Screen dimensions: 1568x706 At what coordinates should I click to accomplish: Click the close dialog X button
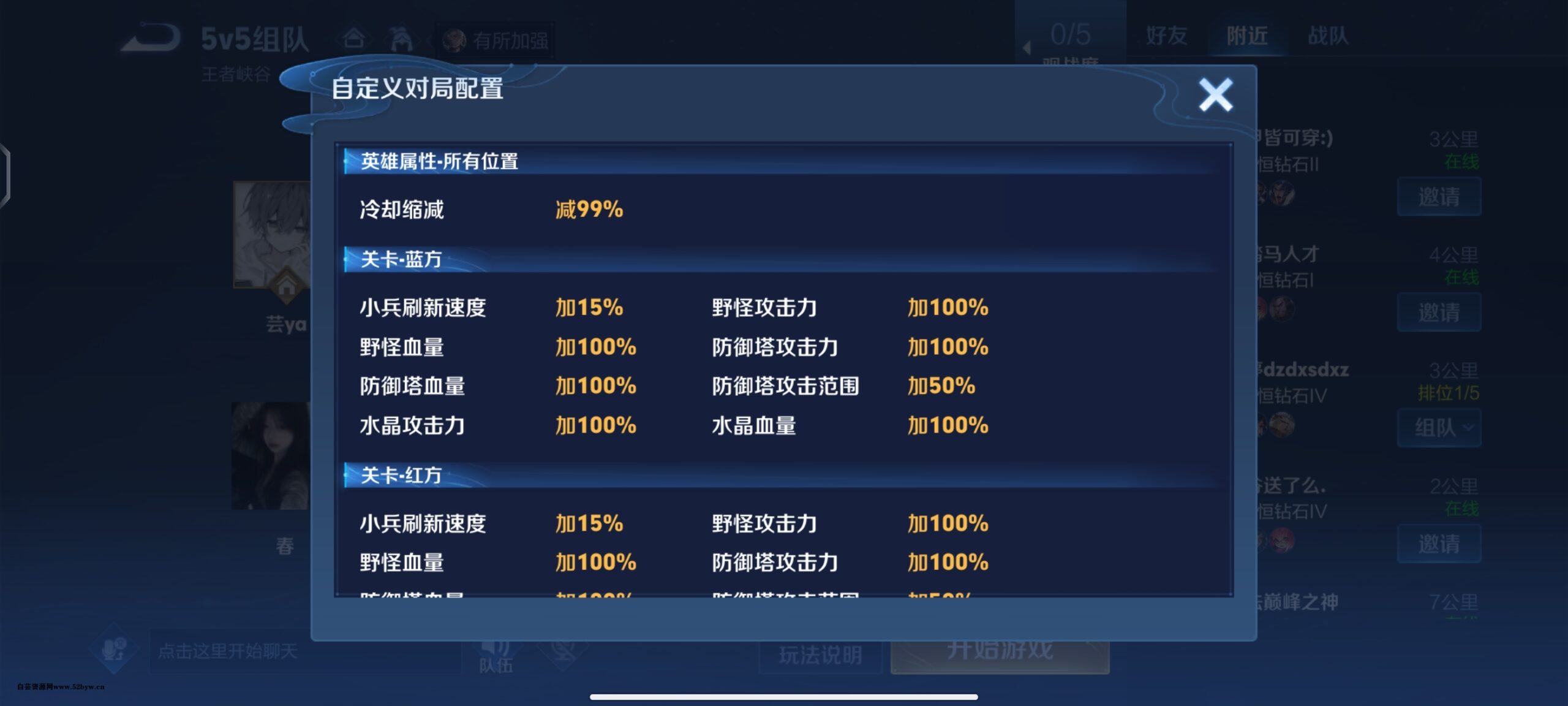tap(1214, 94)
